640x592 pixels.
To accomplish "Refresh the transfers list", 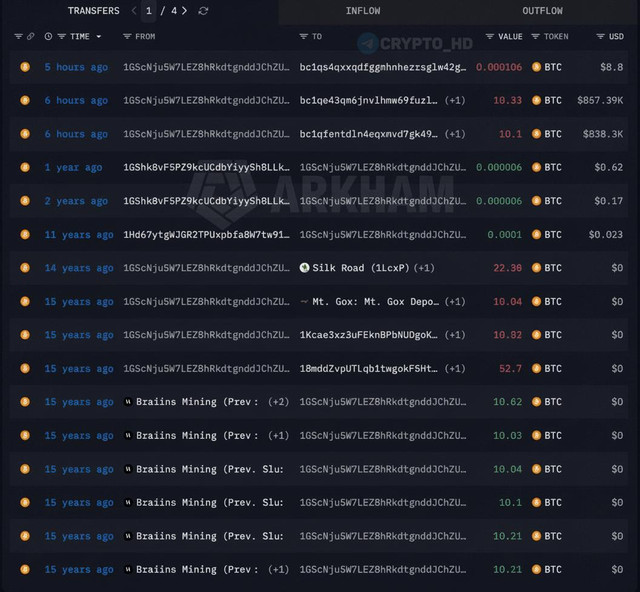I will click(203, 11).
